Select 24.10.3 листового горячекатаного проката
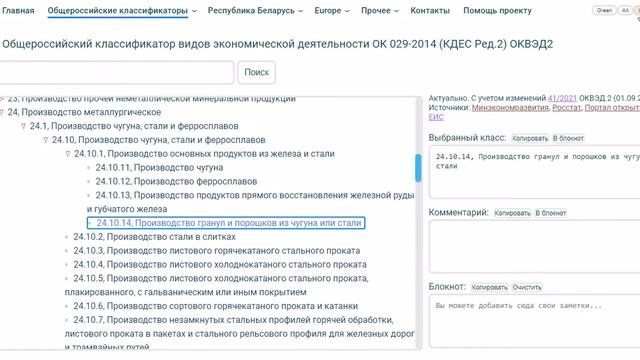This screenshot has height=360, width=640. point(217,251)
